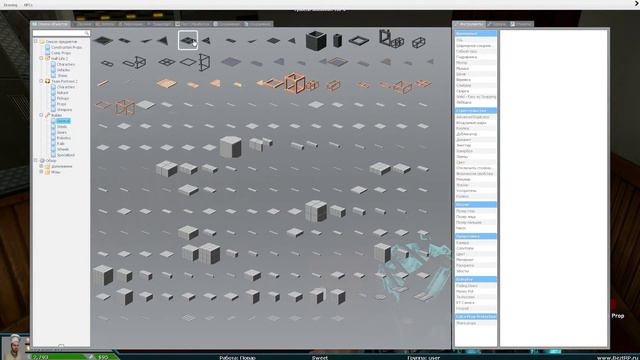640x360 pixels.
Task: Spawn the large gray cube at the far left of the grid
Action: click(x=103, y=275)
